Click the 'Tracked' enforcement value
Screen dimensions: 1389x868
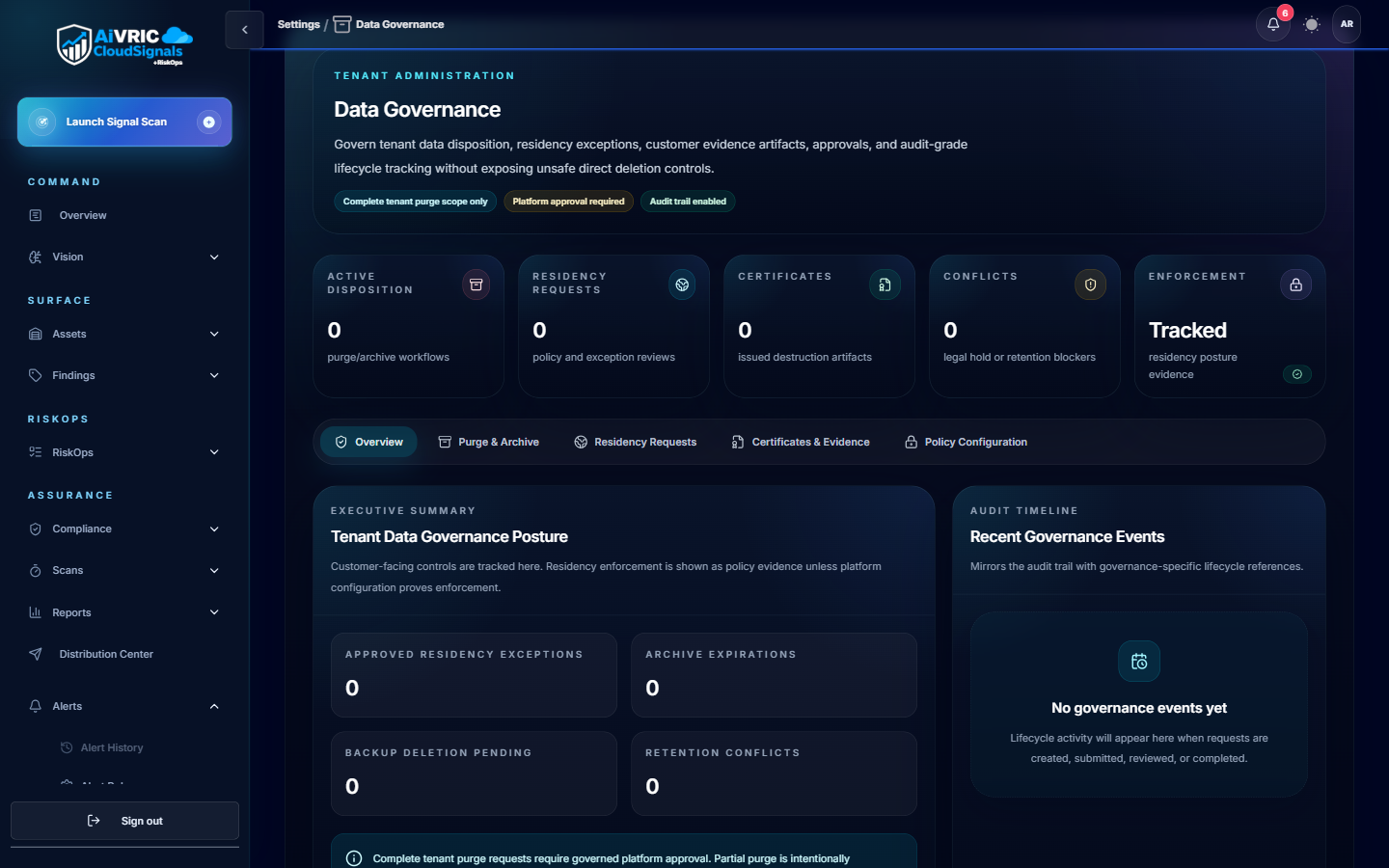click(1187, 330)
